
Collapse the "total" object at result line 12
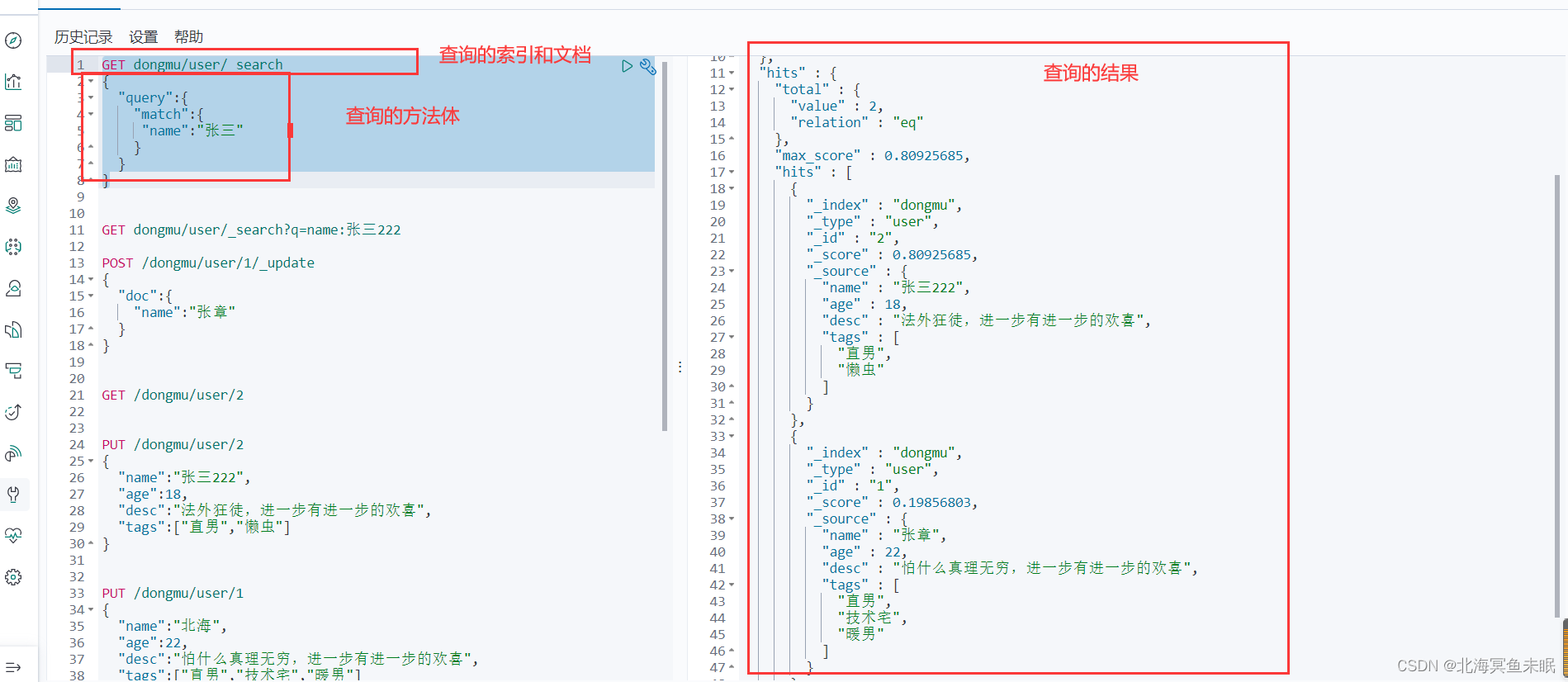732,89
